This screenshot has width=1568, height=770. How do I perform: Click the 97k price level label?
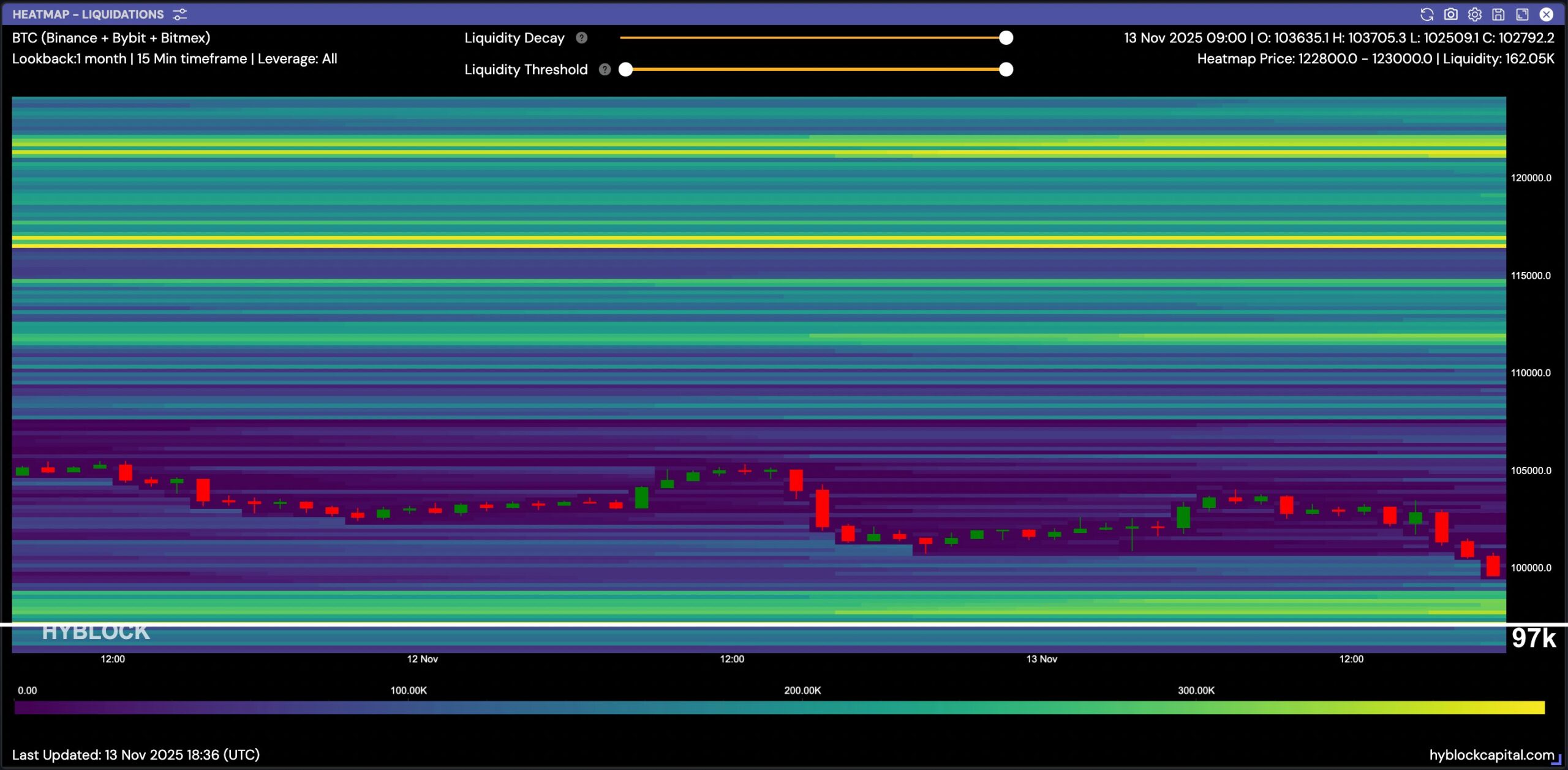1533,638
